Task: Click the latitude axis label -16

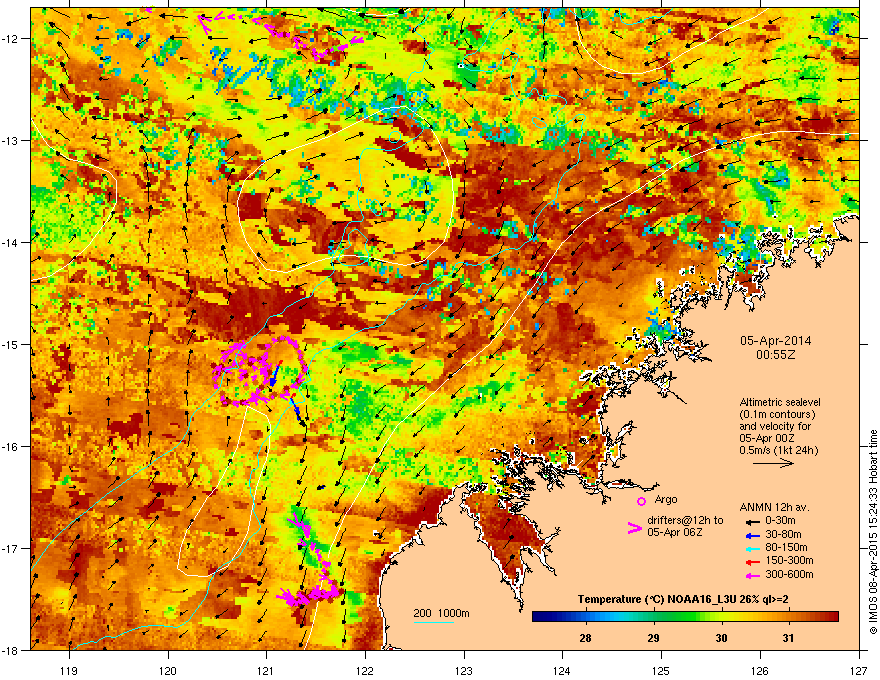Action: (x=11, y=446)
